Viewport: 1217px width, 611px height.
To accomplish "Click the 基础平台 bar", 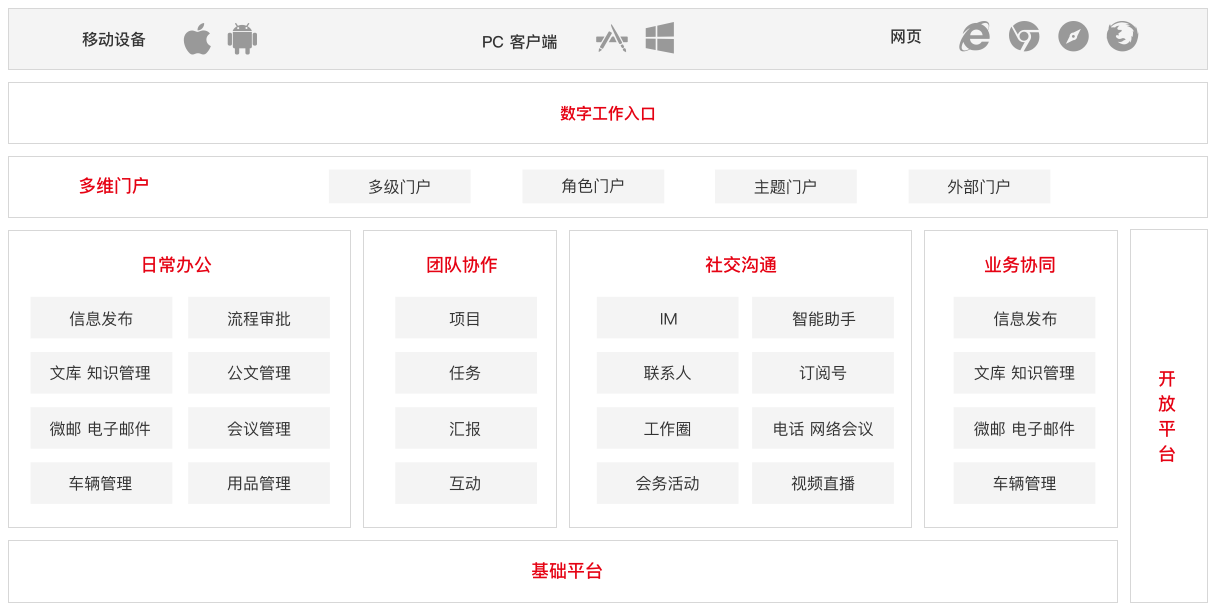I will [x=566, y=571].
